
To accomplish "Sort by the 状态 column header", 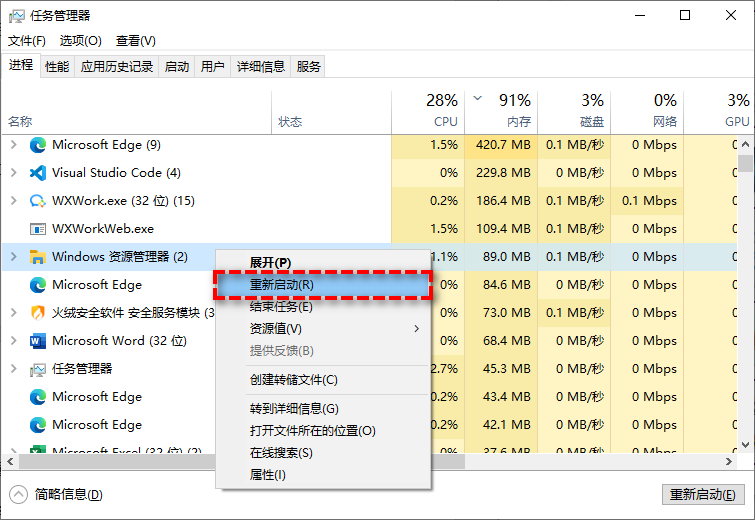I will tap(331, 112).
